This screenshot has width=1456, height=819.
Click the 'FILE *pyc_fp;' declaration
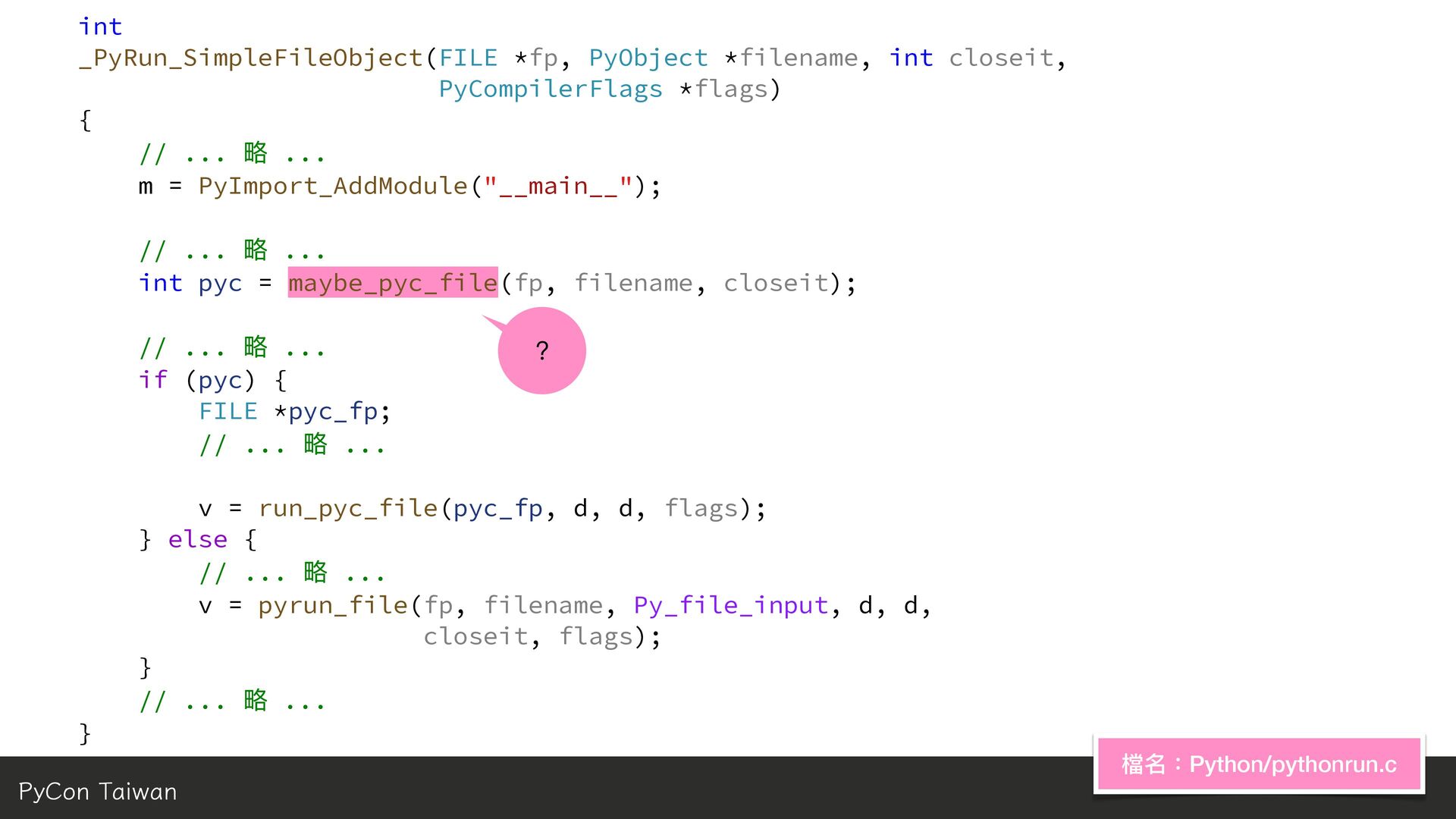tap(295, 412)
